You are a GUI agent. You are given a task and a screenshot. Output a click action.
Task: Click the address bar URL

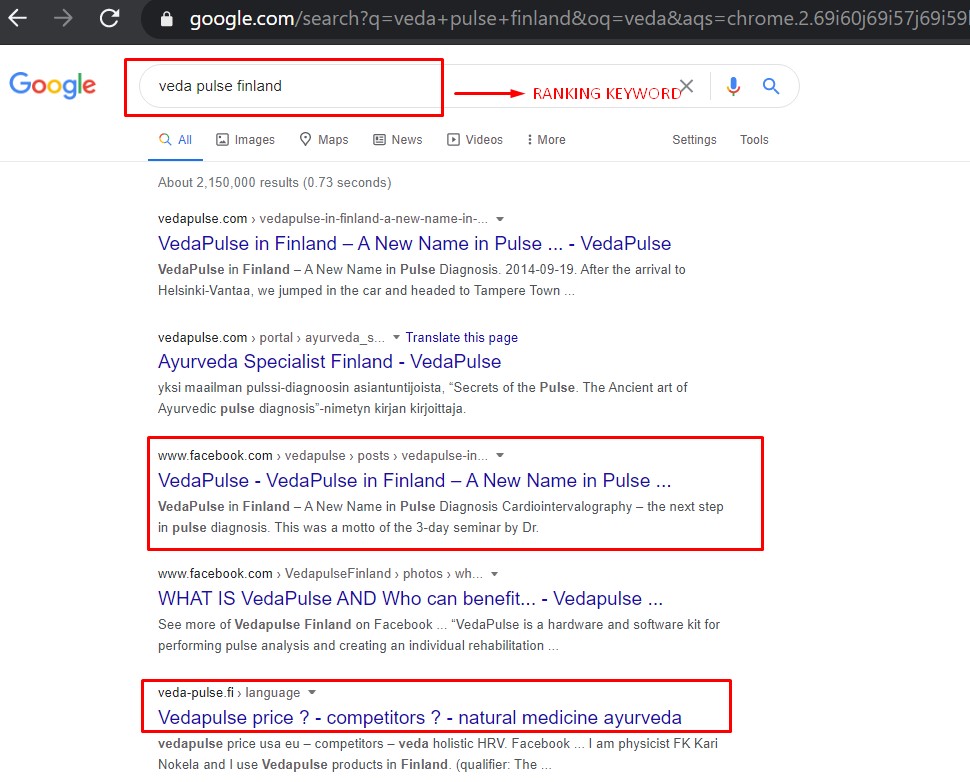[579, 19]
